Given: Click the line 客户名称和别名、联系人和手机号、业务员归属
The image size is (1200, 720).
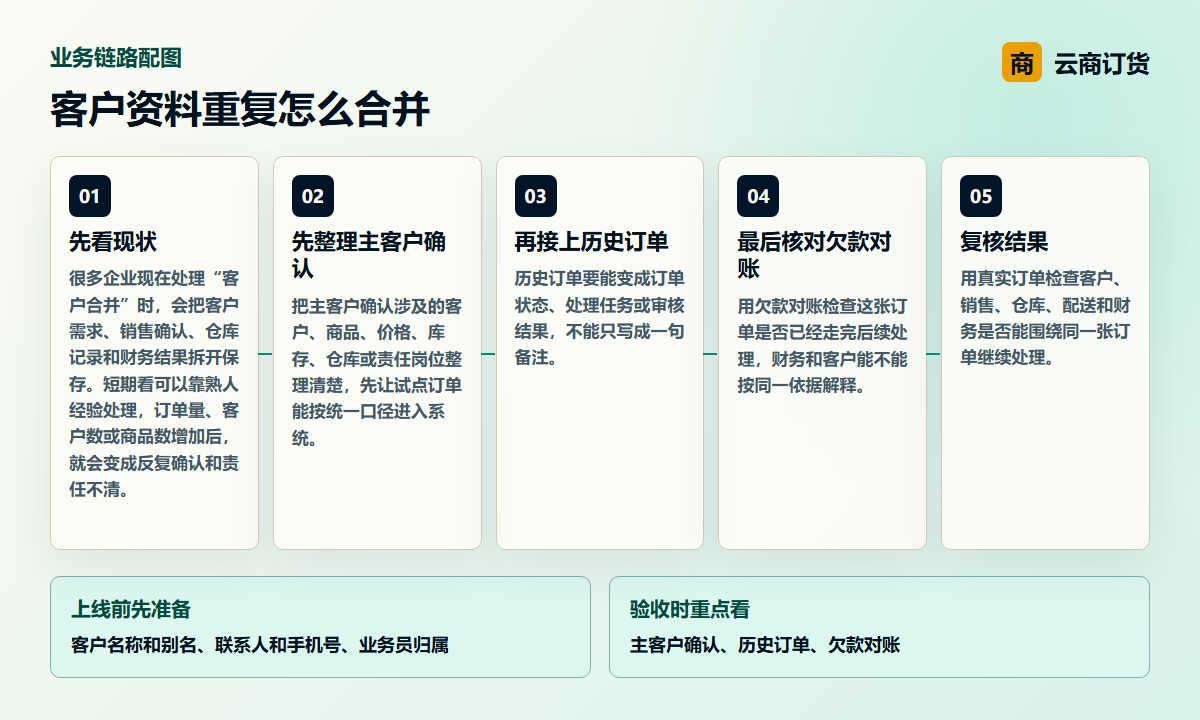Looking at the screenshot, I should pos(260,645).
